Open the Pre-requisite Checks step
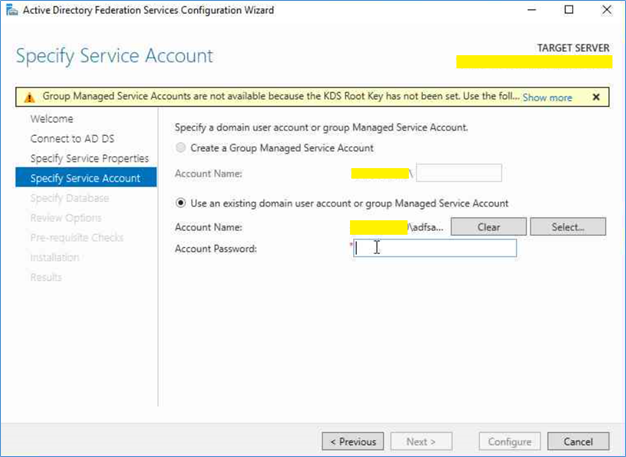Screen dimensions: 626x457 (77, 237)
